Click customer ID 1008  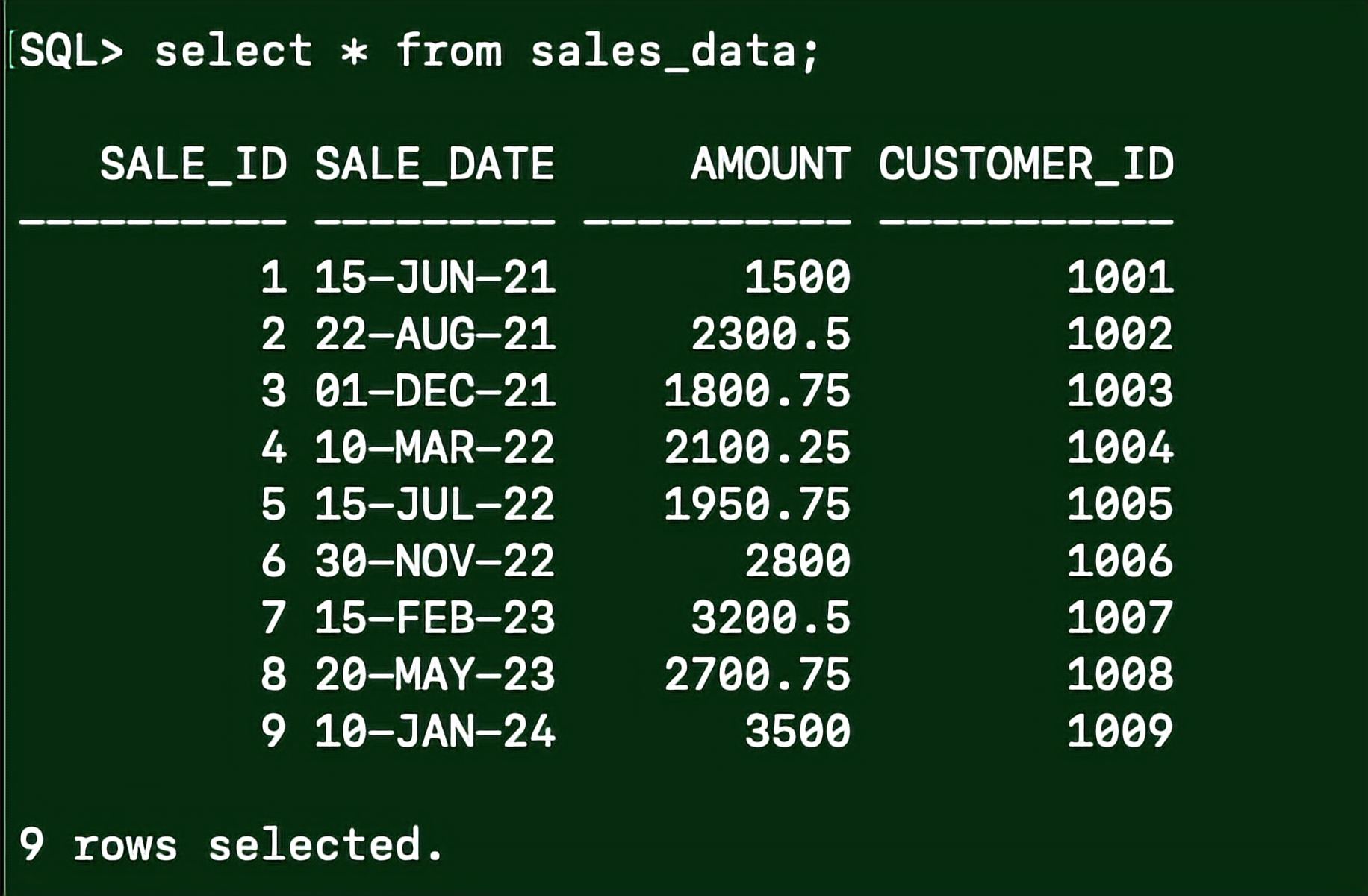pos(1120,674)
